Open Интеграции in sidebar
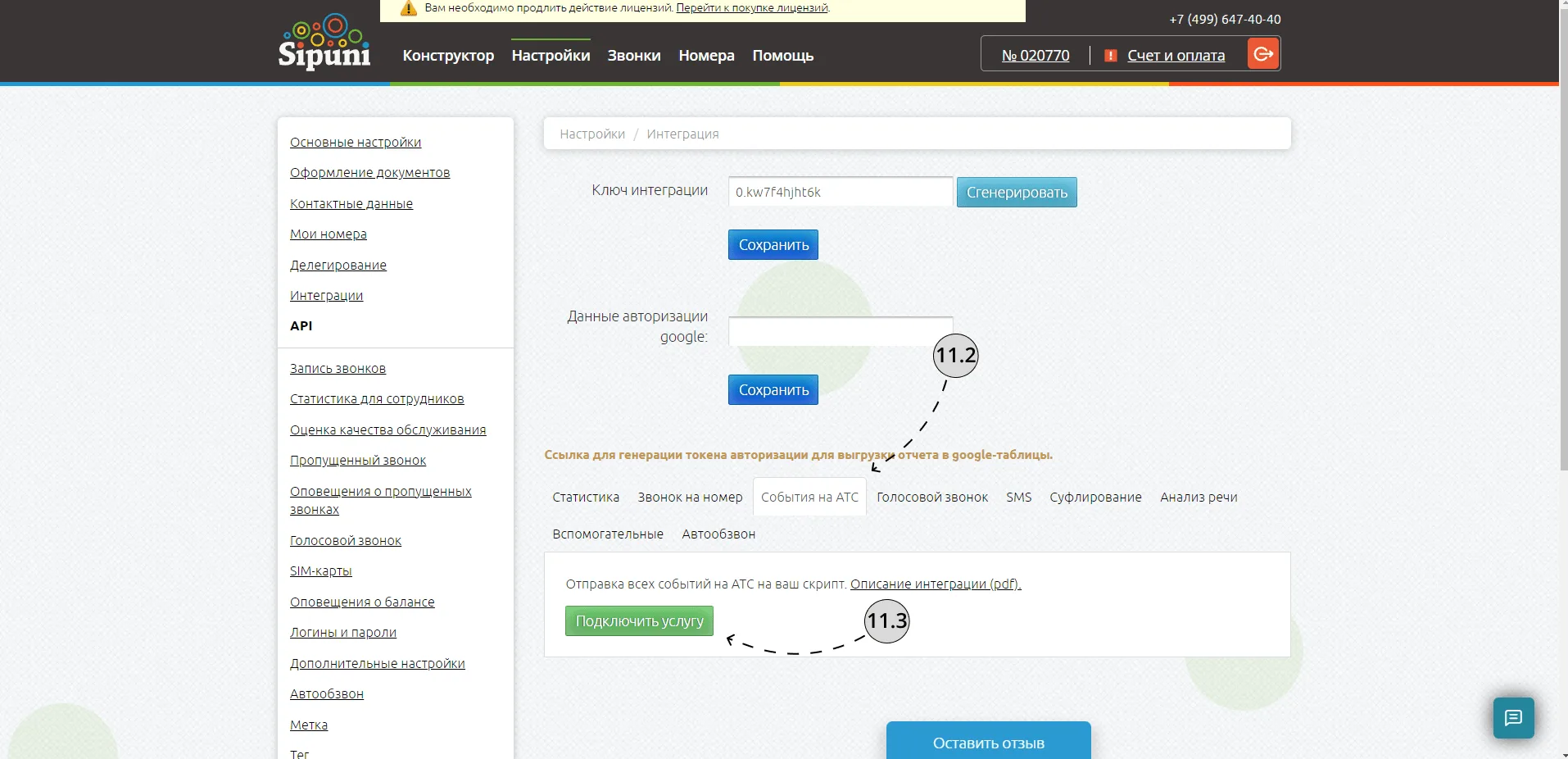1568x759 pixels. (326, 295)
